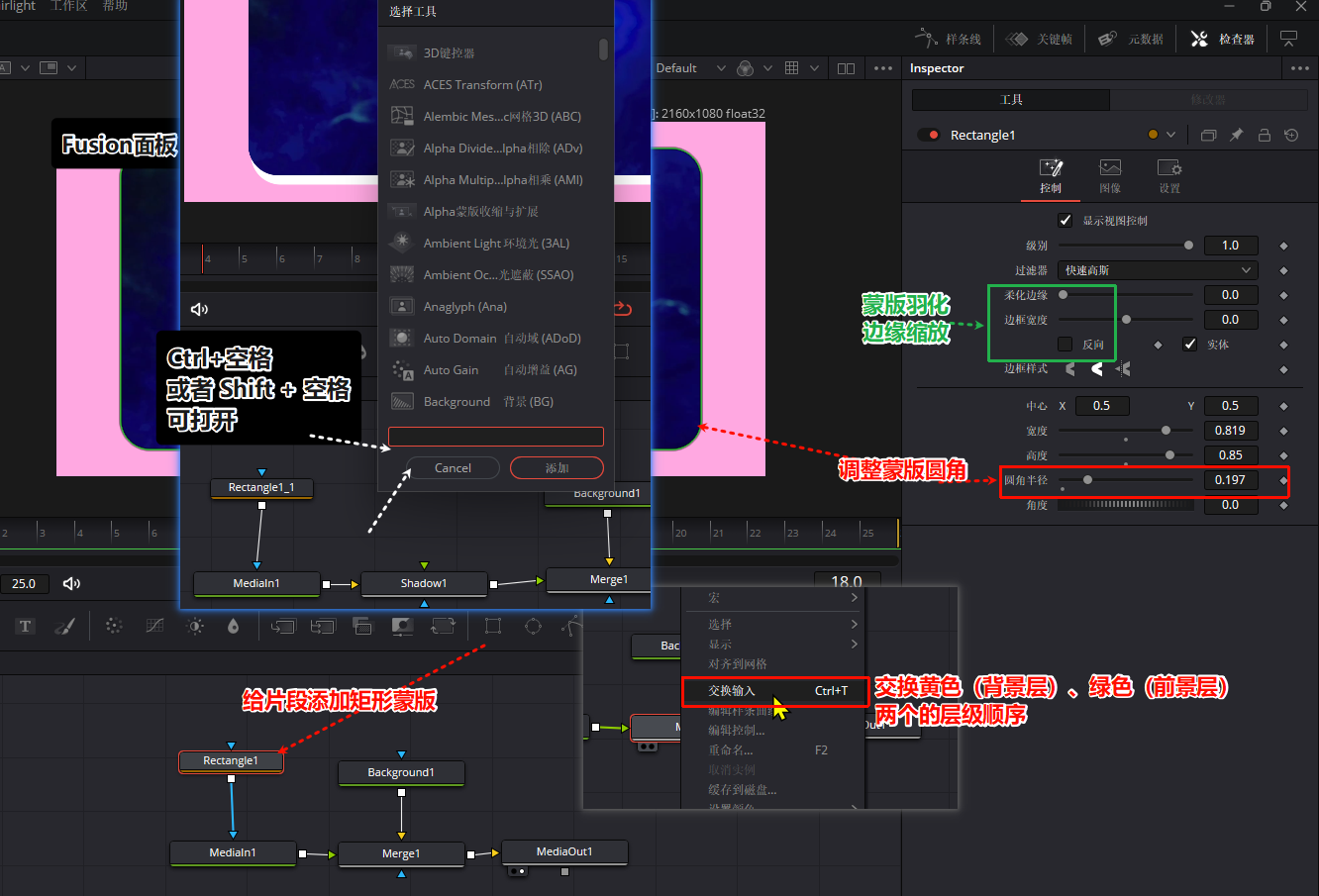The width and height of the screenshot is (1319, 896).
Task: Open the Metadata panel (元数据)
Action: 1131,39
